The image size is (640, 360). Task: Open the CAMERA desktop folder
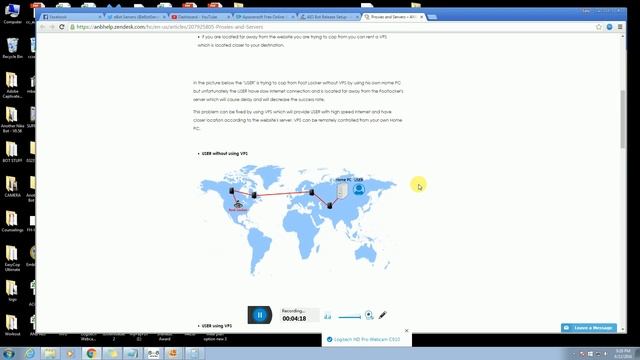pos(12,187)
